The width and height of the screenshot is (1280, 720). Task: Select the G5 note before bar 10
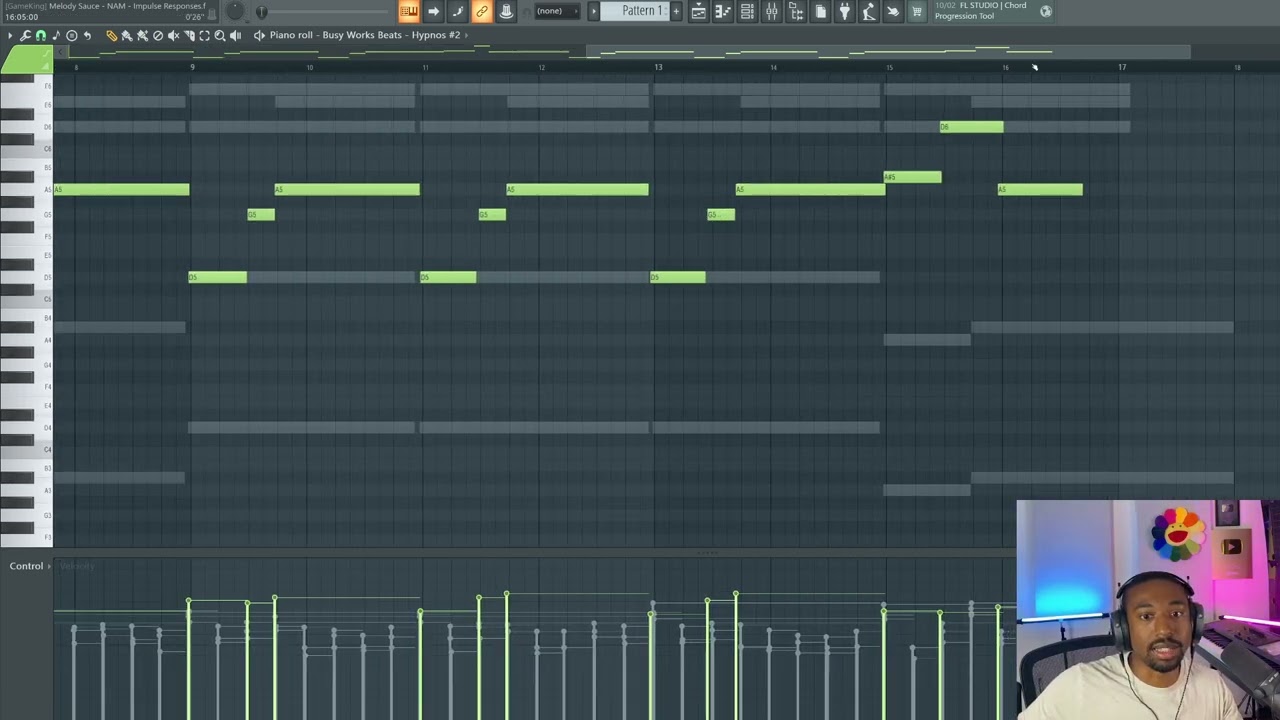pyautogui.click(x=261, y=215)
